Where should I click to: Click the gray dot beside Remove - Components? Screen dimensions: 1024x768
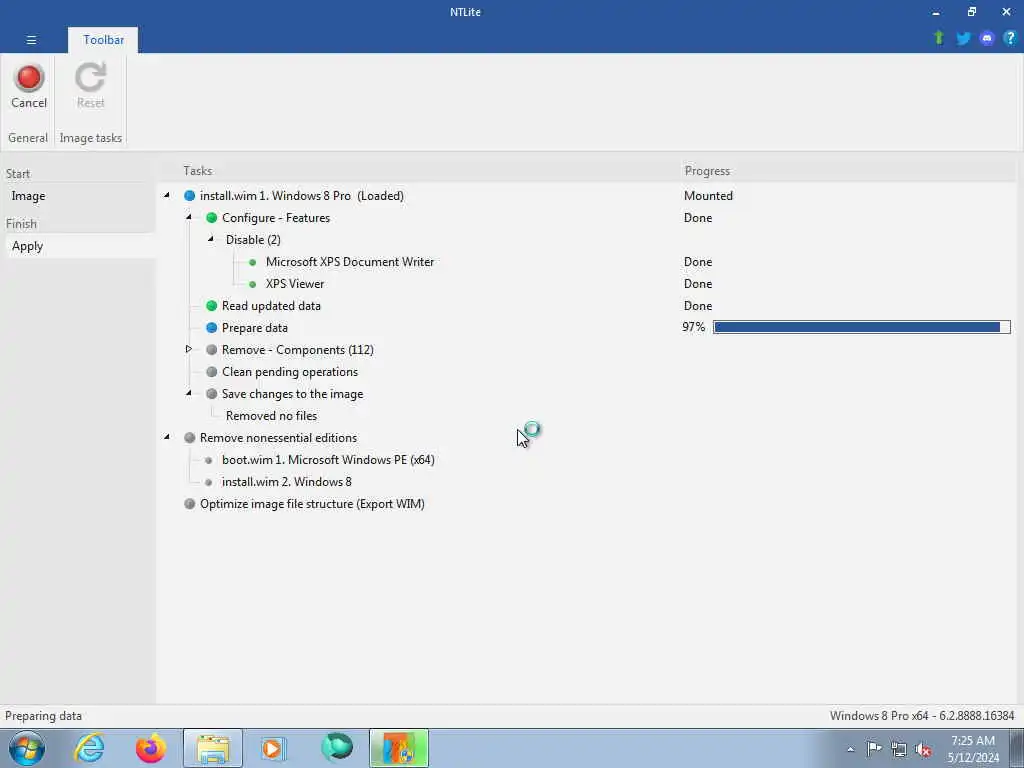click(x=212, y=350)
